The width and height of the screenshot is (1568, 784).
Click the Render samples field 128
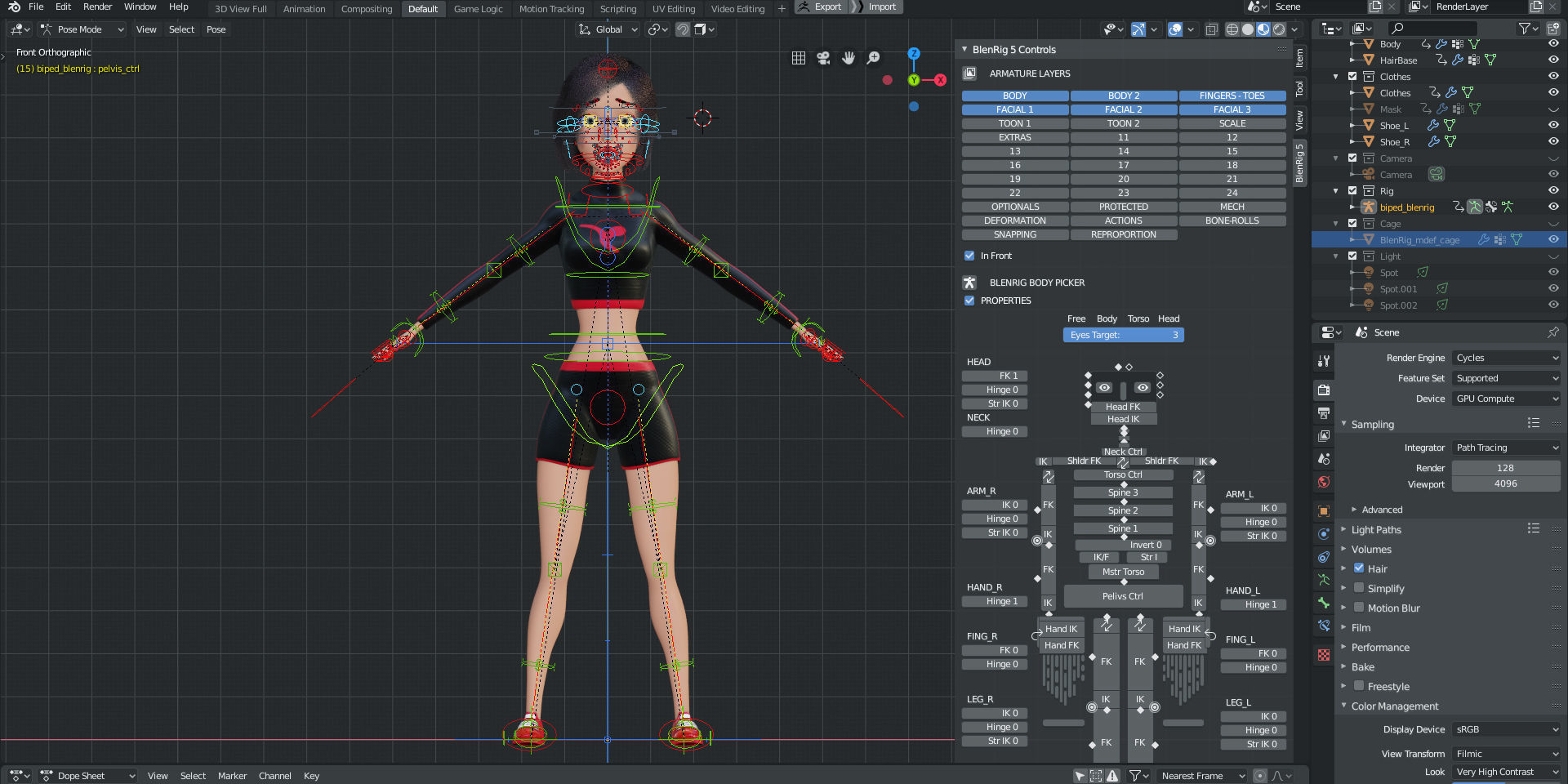click(1506, 468)
